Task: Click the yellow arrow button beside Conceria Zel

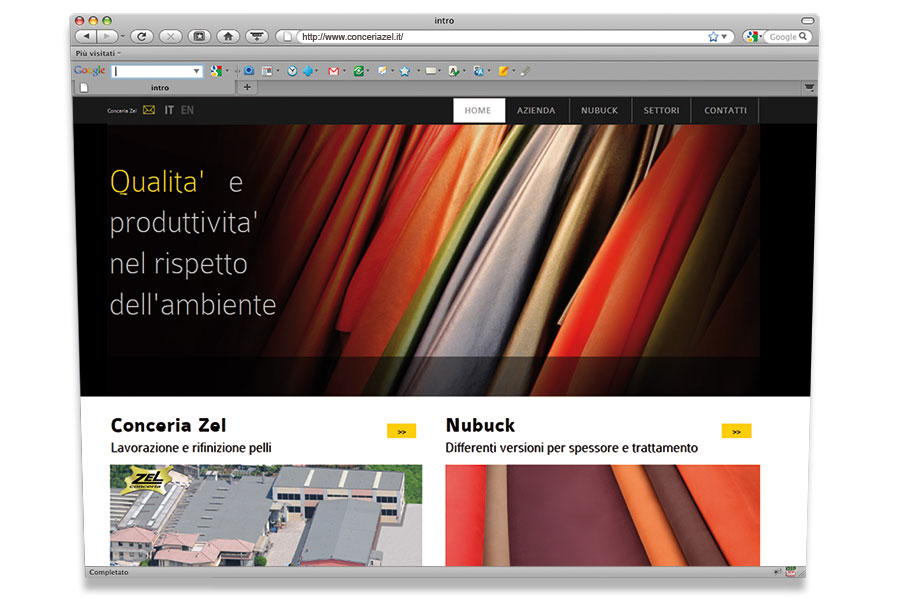Action: tap(402, 431)
